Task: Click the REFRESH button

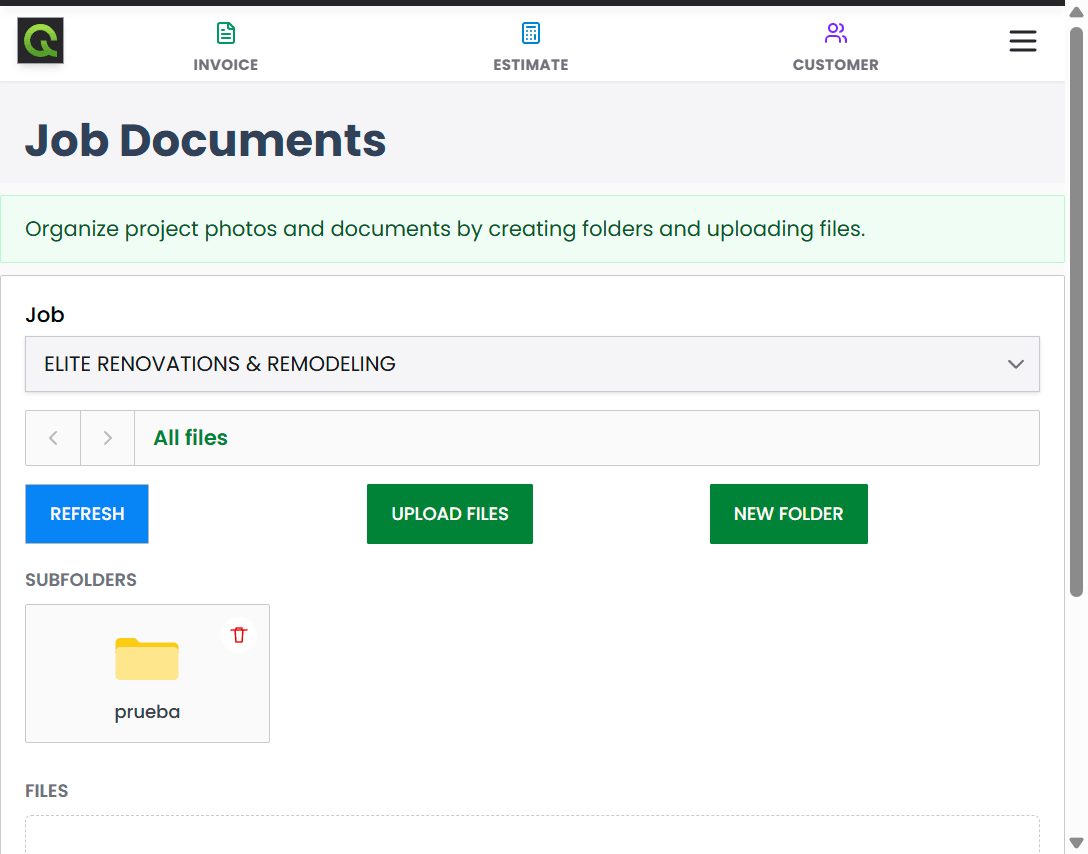Action: [87, 514]
